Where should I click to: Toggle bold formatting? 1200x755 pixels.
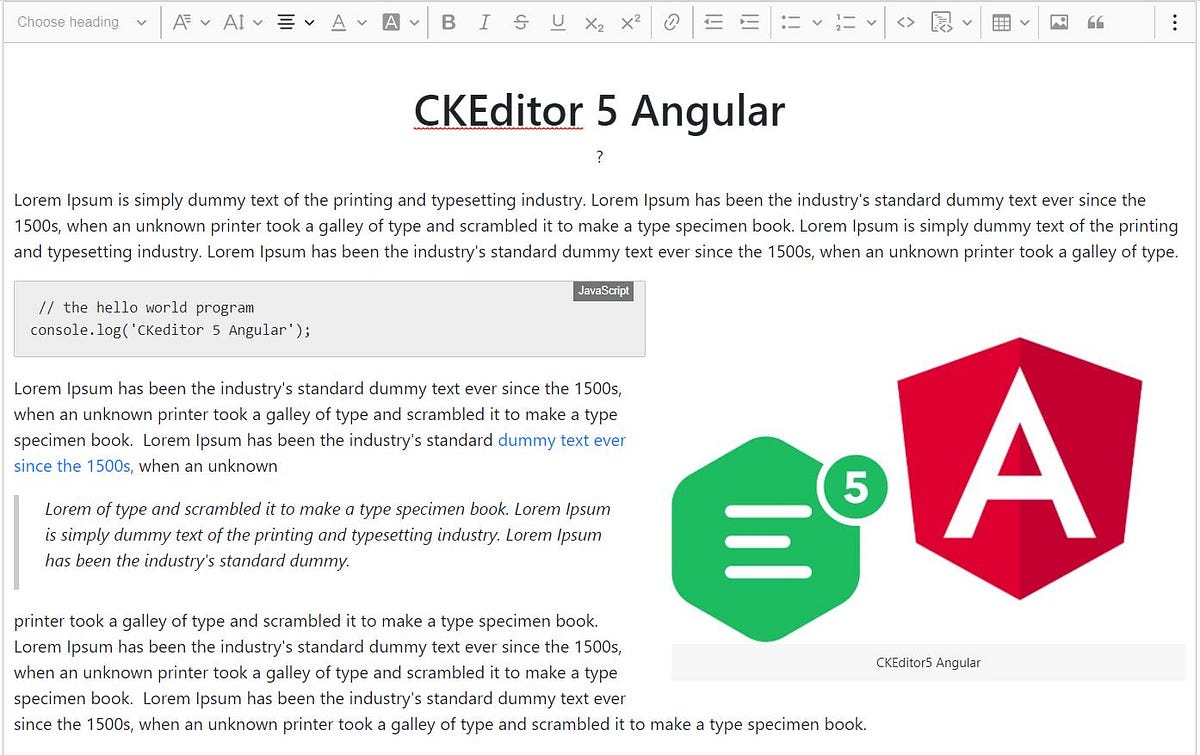tap(448, 21)
